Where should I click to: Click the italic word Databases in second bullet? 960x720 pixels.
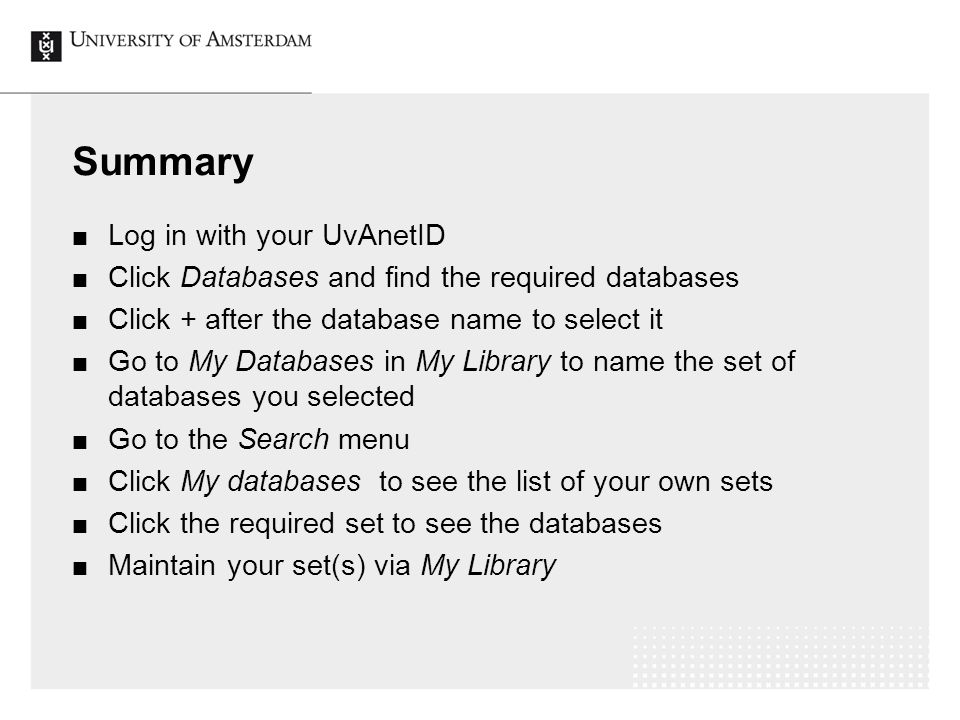250,277
